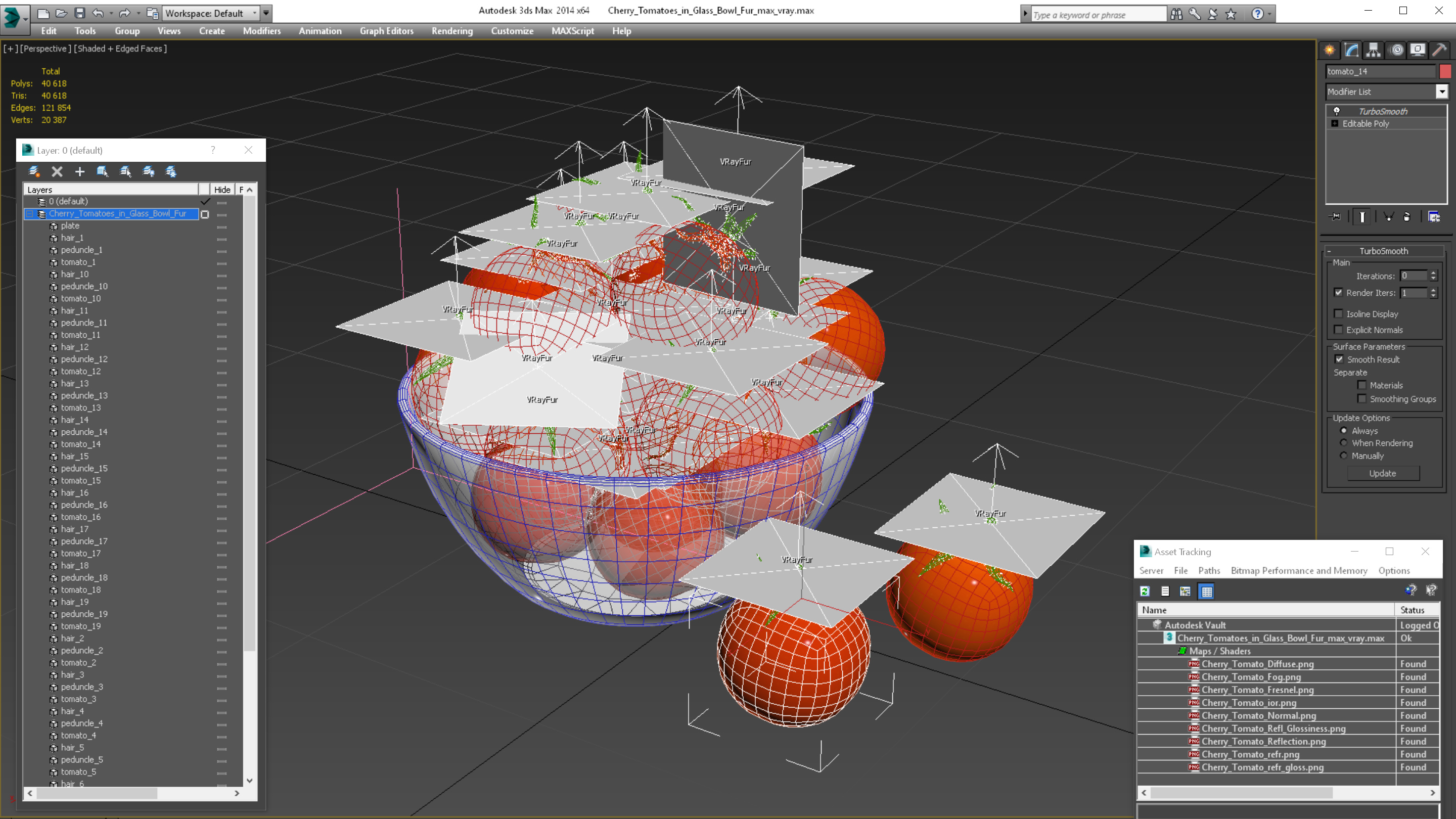Click the Undo arrow icon
This screenshot has width=1456, height=819.
[x=98, y=13]
